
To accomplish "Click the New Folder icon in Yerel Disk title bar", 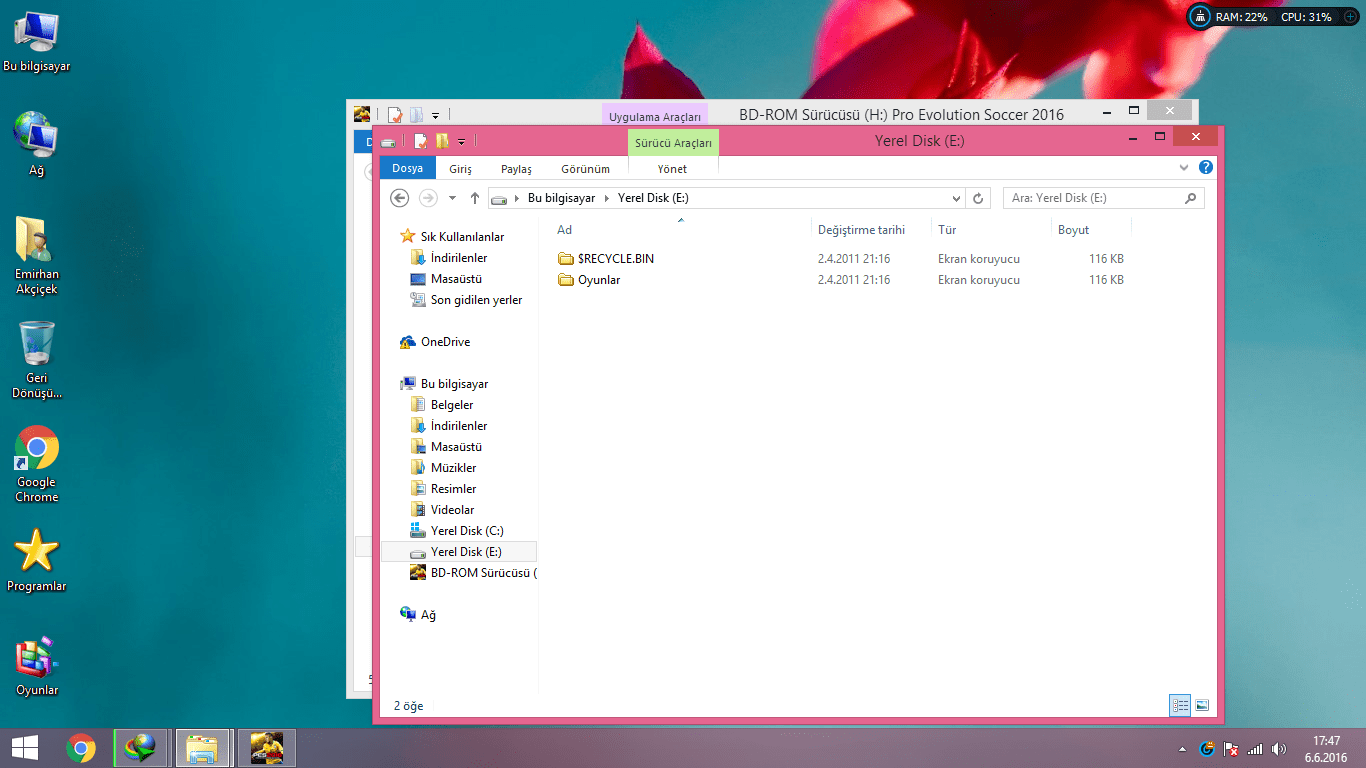I will coord(442,141).
